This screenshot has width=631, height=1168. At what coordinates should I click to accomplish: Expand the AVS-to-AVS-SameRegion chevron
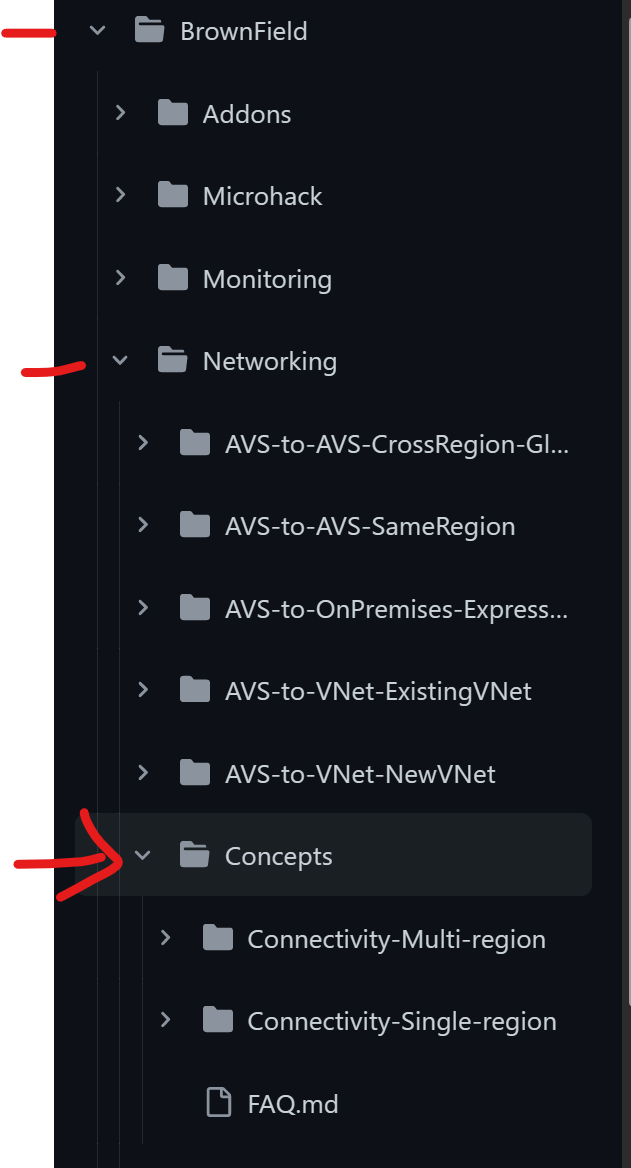[142, 525]
